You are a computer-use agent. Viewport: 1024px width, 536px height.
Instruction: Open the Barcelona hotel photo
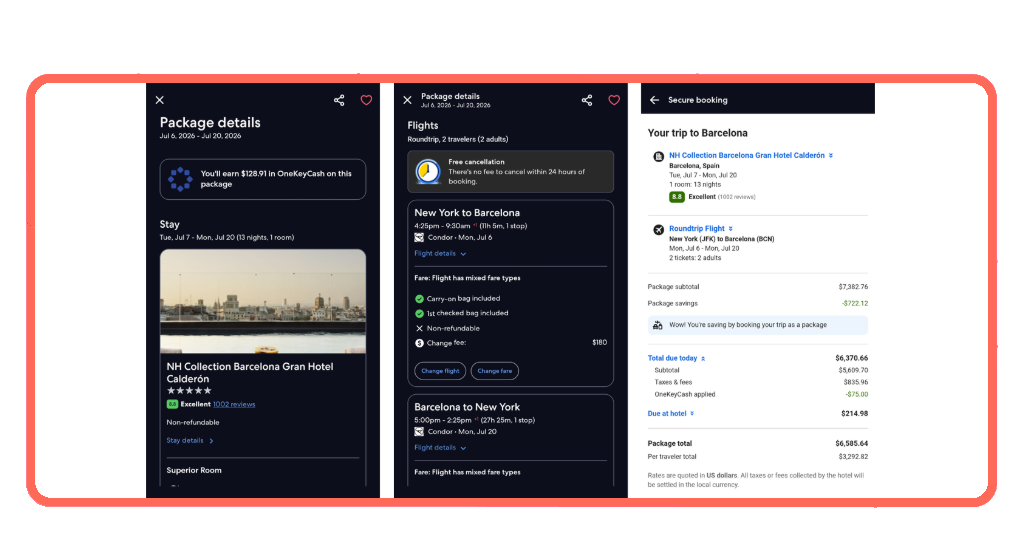(x=263, y=301)
